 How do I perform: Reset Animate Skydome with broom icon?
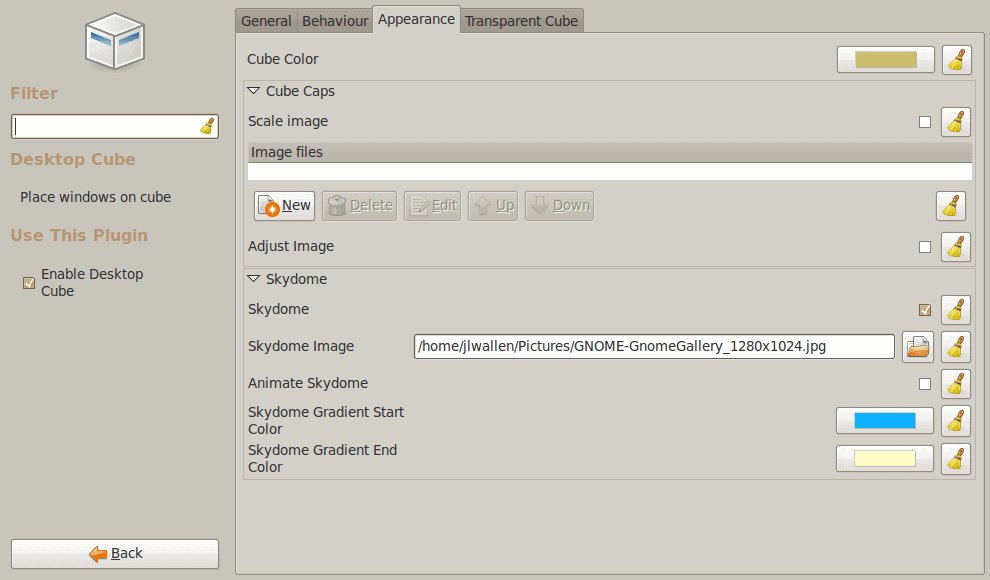tap(955, 384)
